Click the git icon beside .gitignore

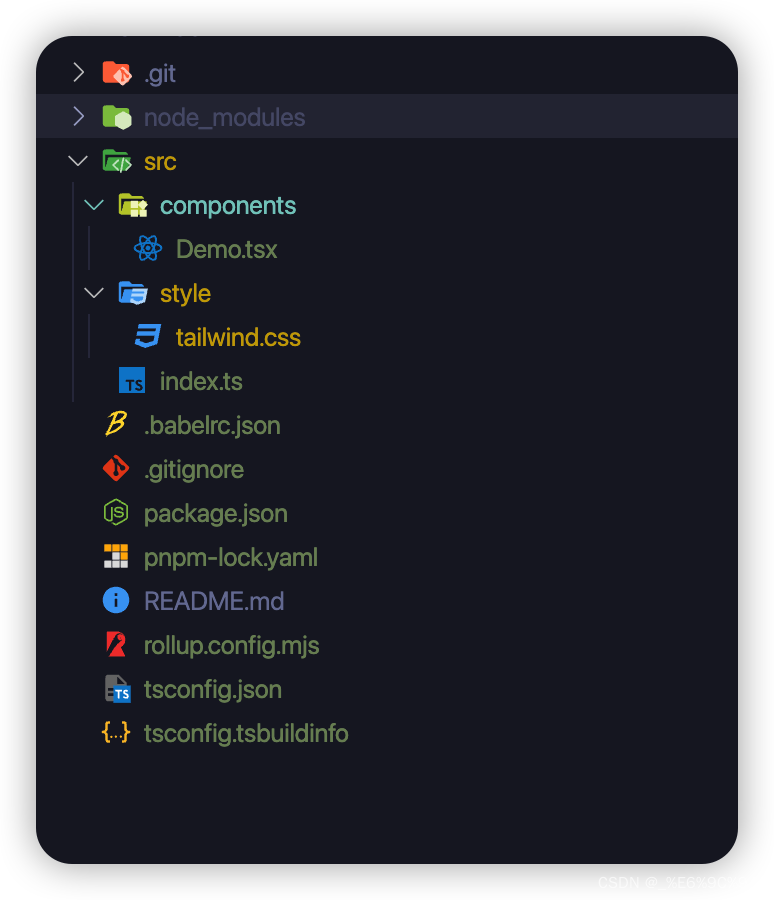tap(116, 468)
